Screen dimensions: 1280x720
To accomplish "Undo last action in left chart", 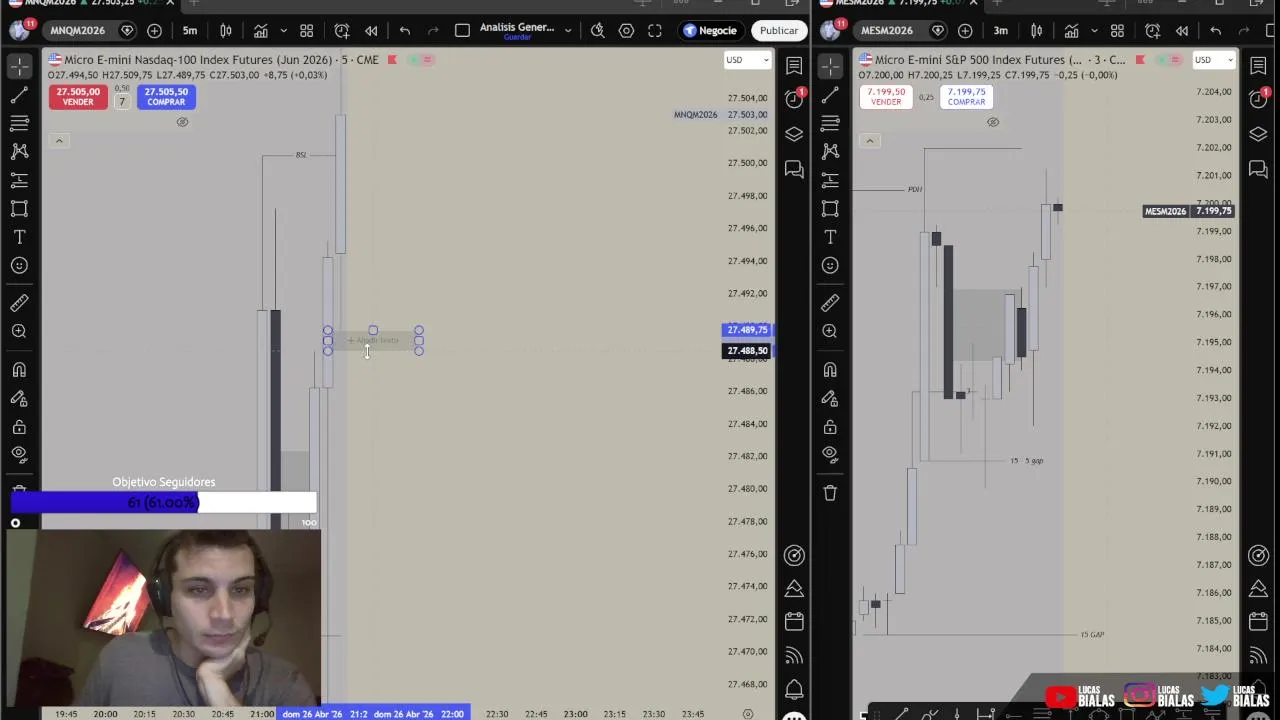I will pyautogui.click(x=405, y=31).
